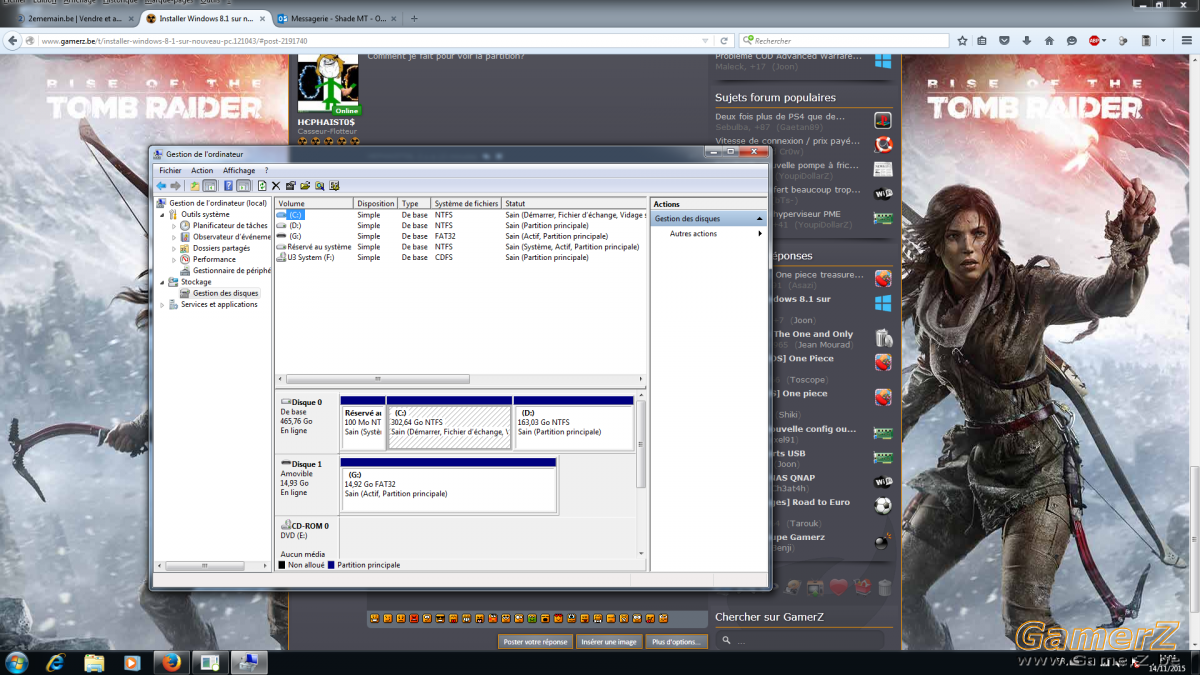
Task: Sort by Système de fichiers column header
Action: (x=467, y=204)
